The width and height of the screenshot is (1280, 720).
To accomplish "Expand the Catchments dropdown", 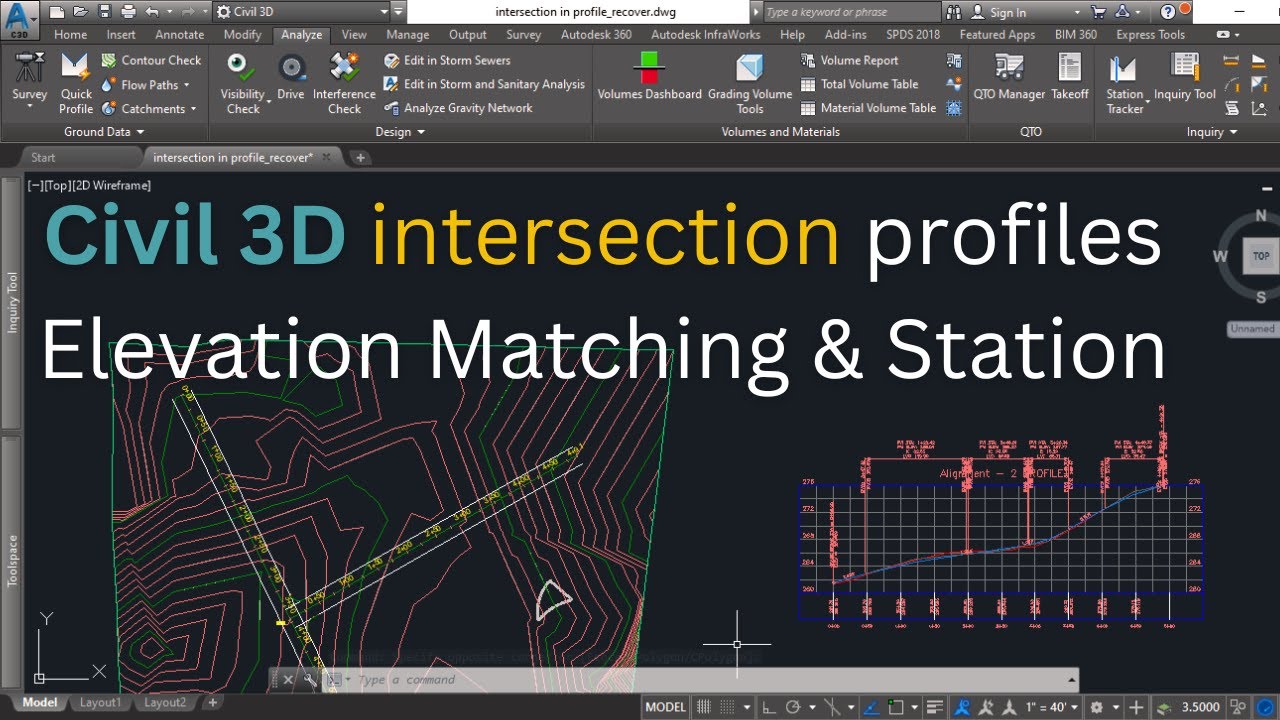I will click(x=193, y=109).
